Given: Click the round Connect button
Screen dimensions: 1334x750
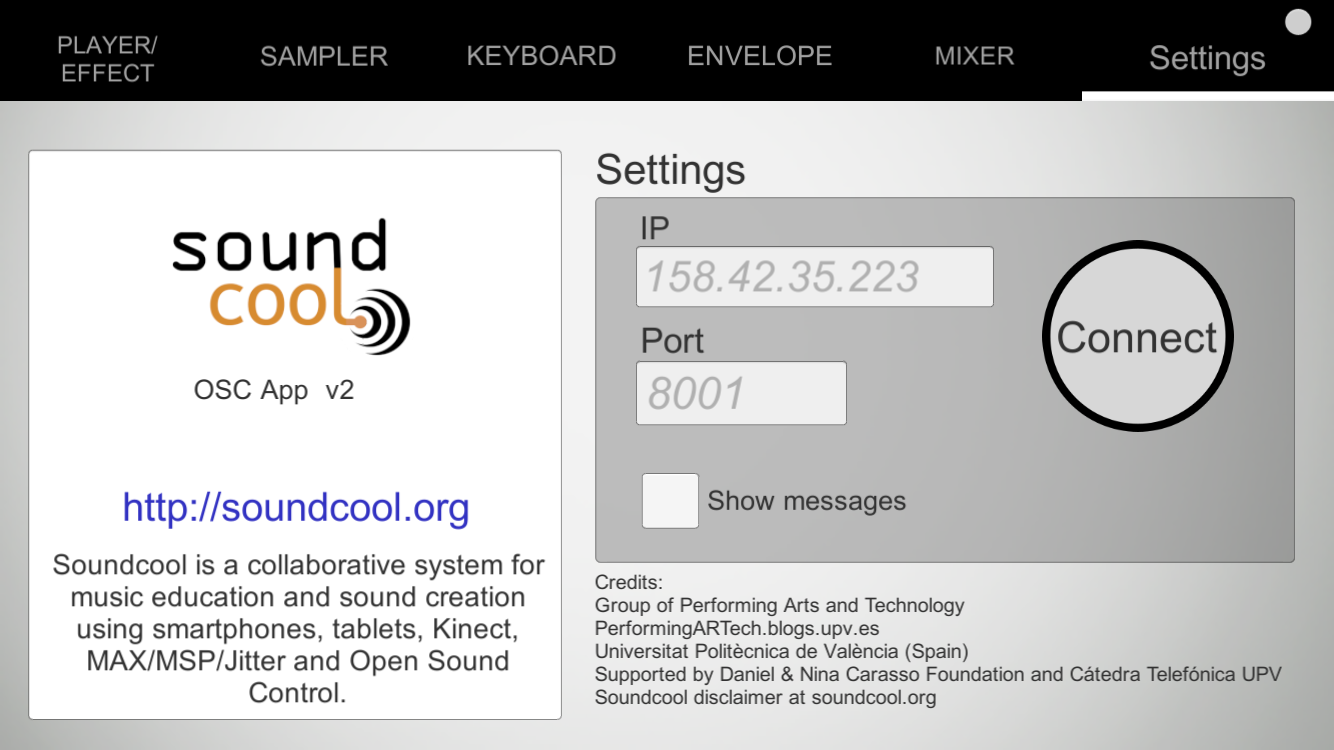Looking at the screenshot, I should 1138,337.
